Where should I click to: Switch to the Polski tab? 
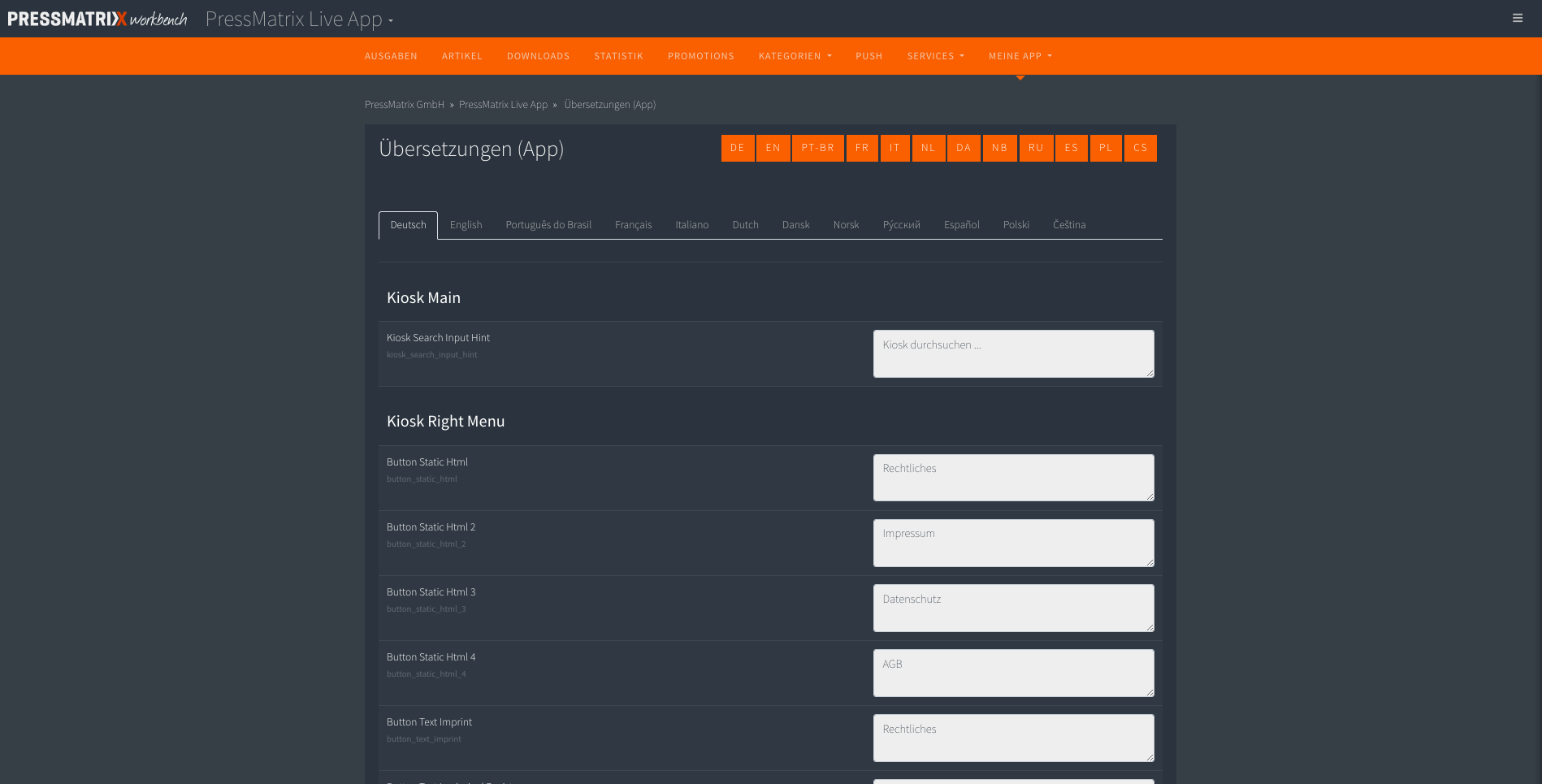click(x=1016, y=225)
